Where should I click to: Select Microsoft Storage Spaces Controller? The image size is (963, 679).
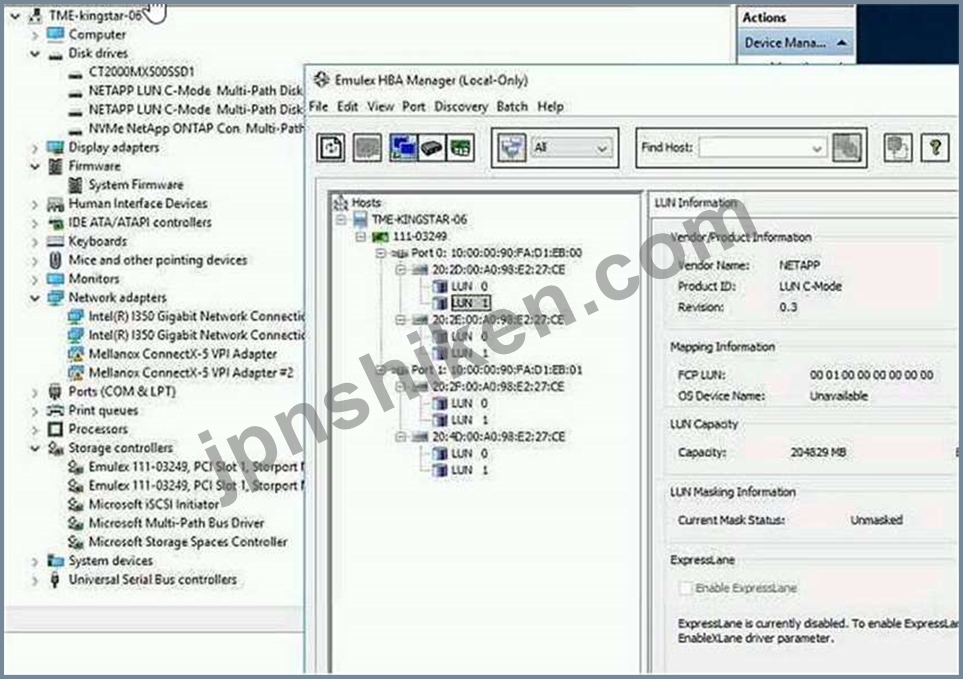(x=188, y=542)
